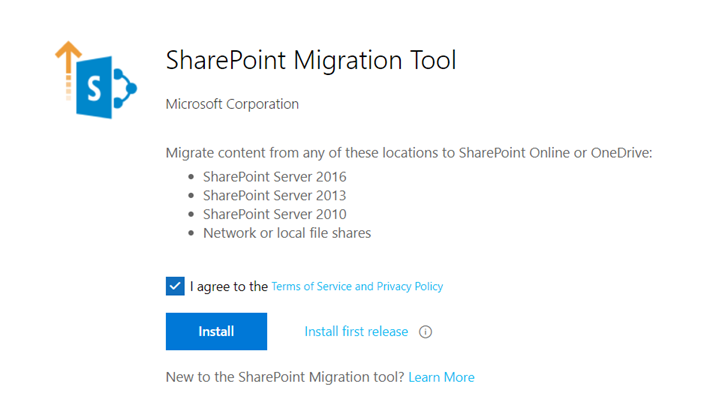Click the orange upload arrow on logo

[x=68, y=70]
